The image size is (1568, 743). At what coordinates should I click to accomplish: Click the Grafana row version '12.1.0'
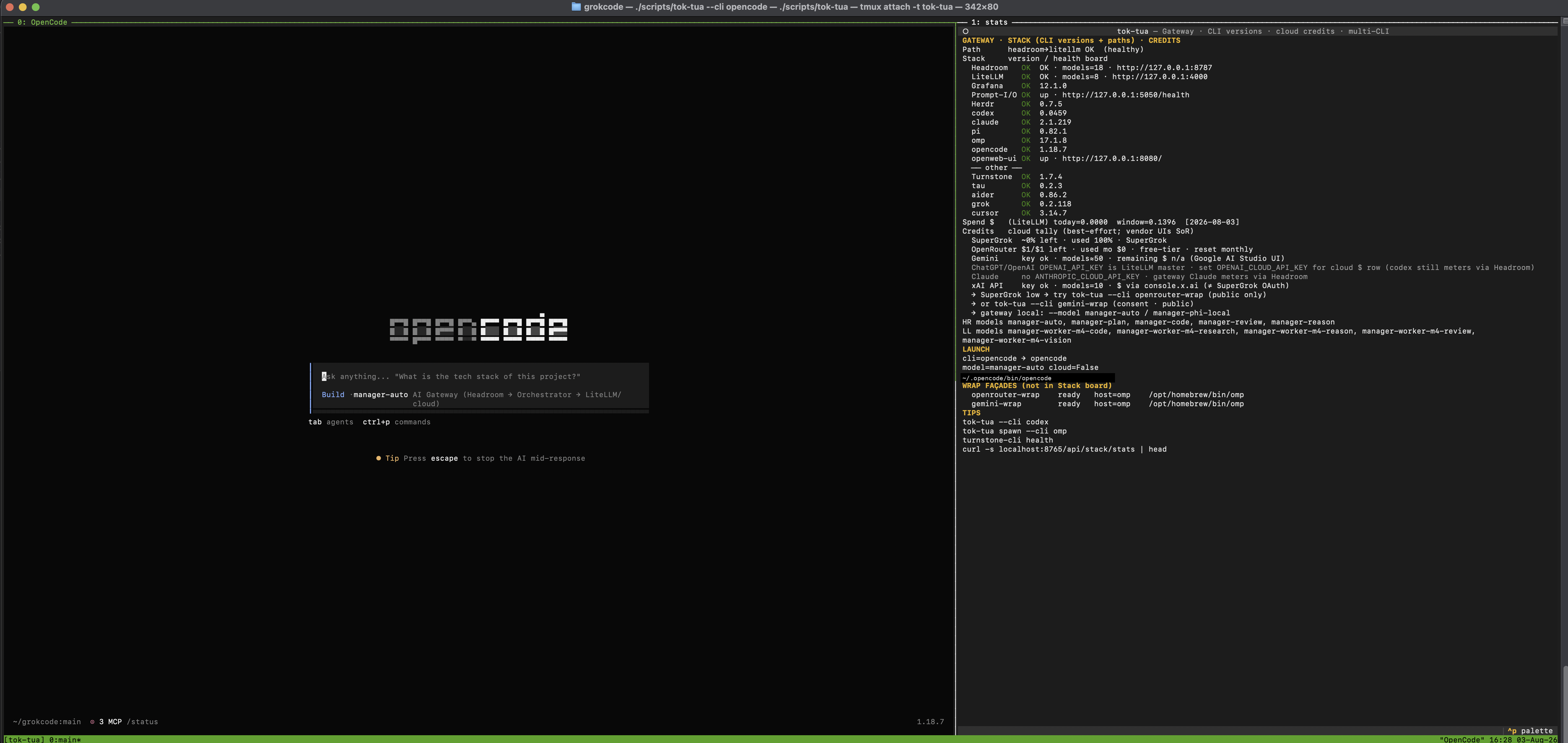tap(1052, 86)
